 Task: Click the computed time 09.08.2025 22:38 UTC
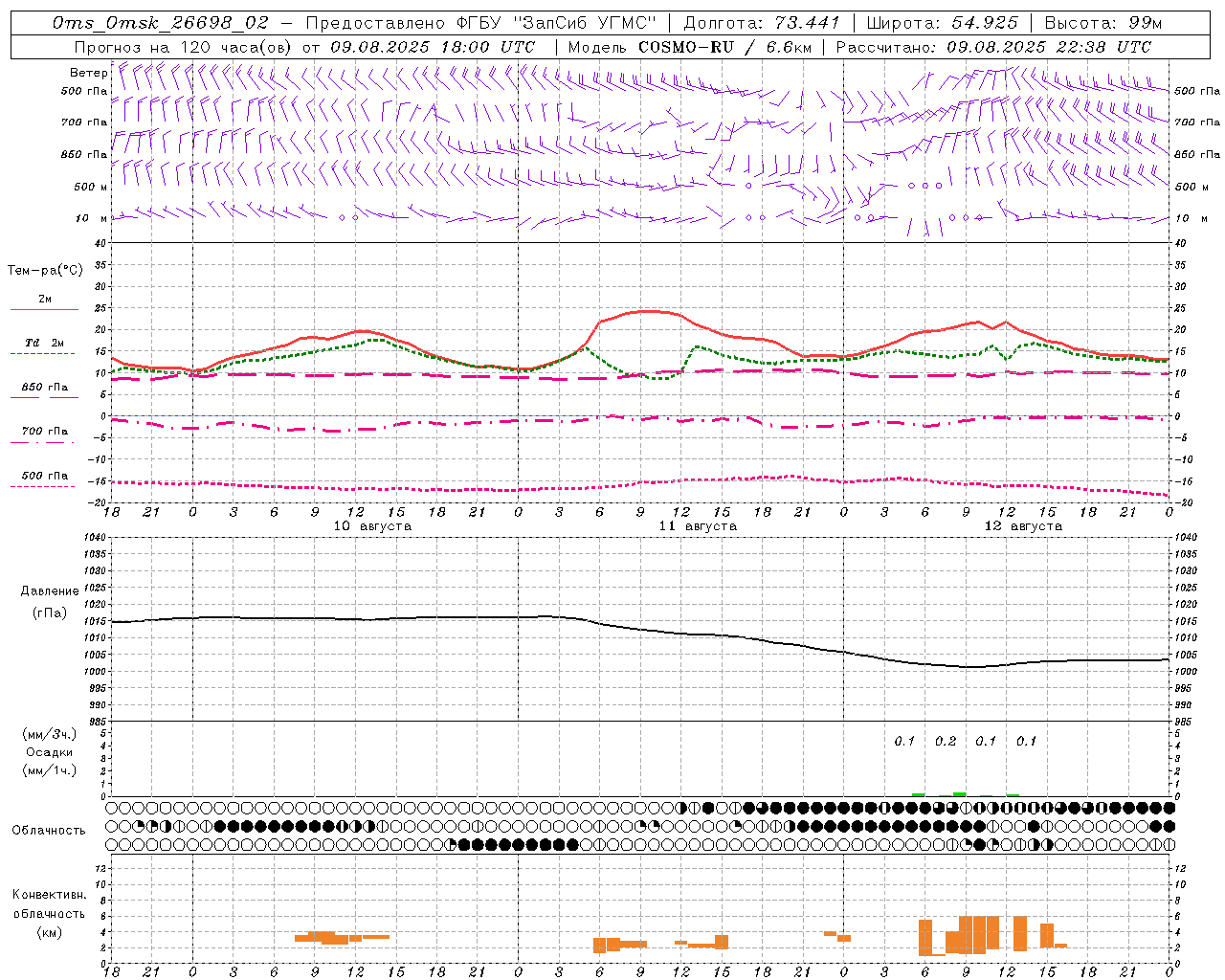(x=1049, y=47)
